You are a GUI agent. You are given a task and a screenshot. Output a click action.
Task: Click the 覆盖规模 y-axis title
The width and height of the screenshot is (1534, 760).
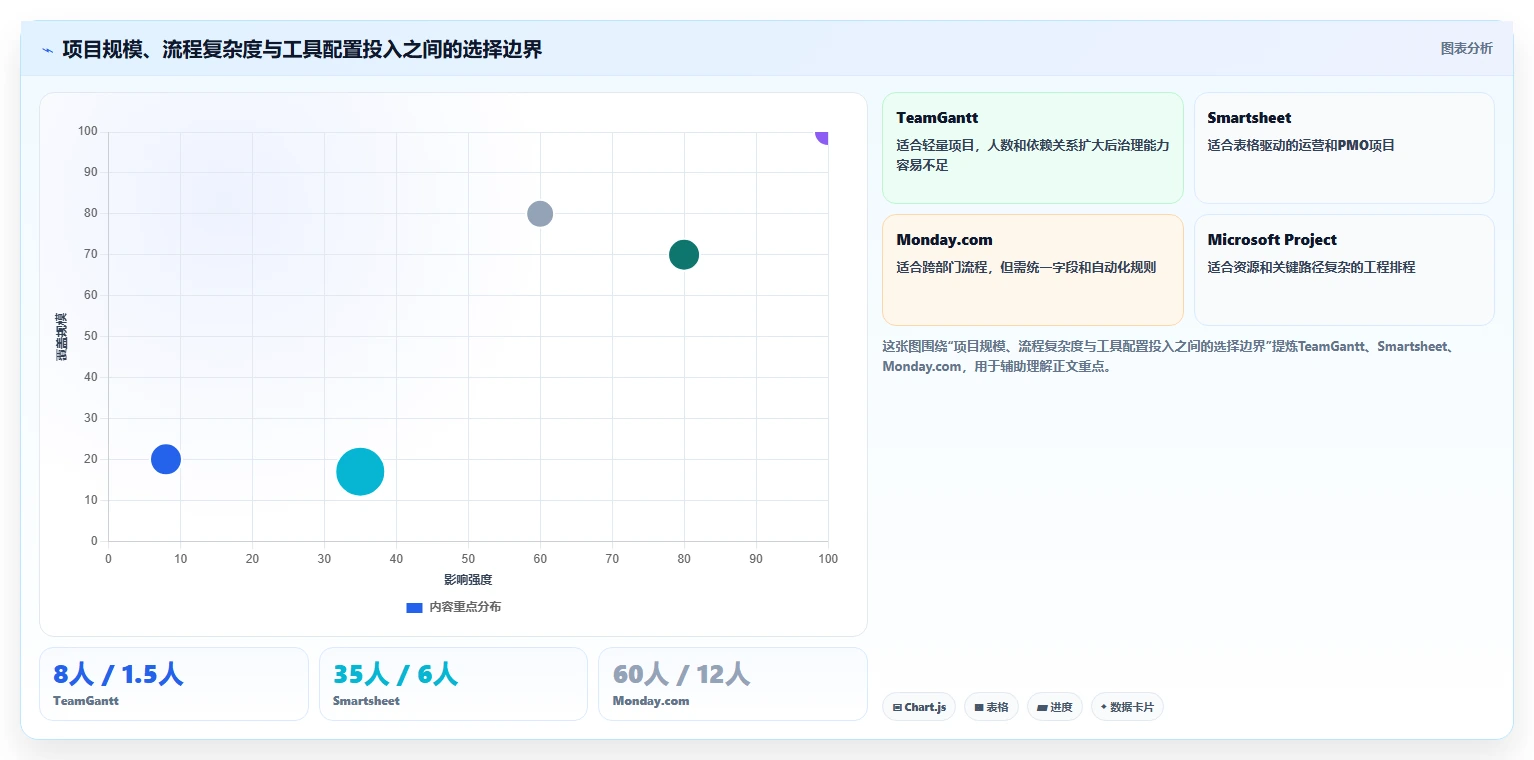62,337
